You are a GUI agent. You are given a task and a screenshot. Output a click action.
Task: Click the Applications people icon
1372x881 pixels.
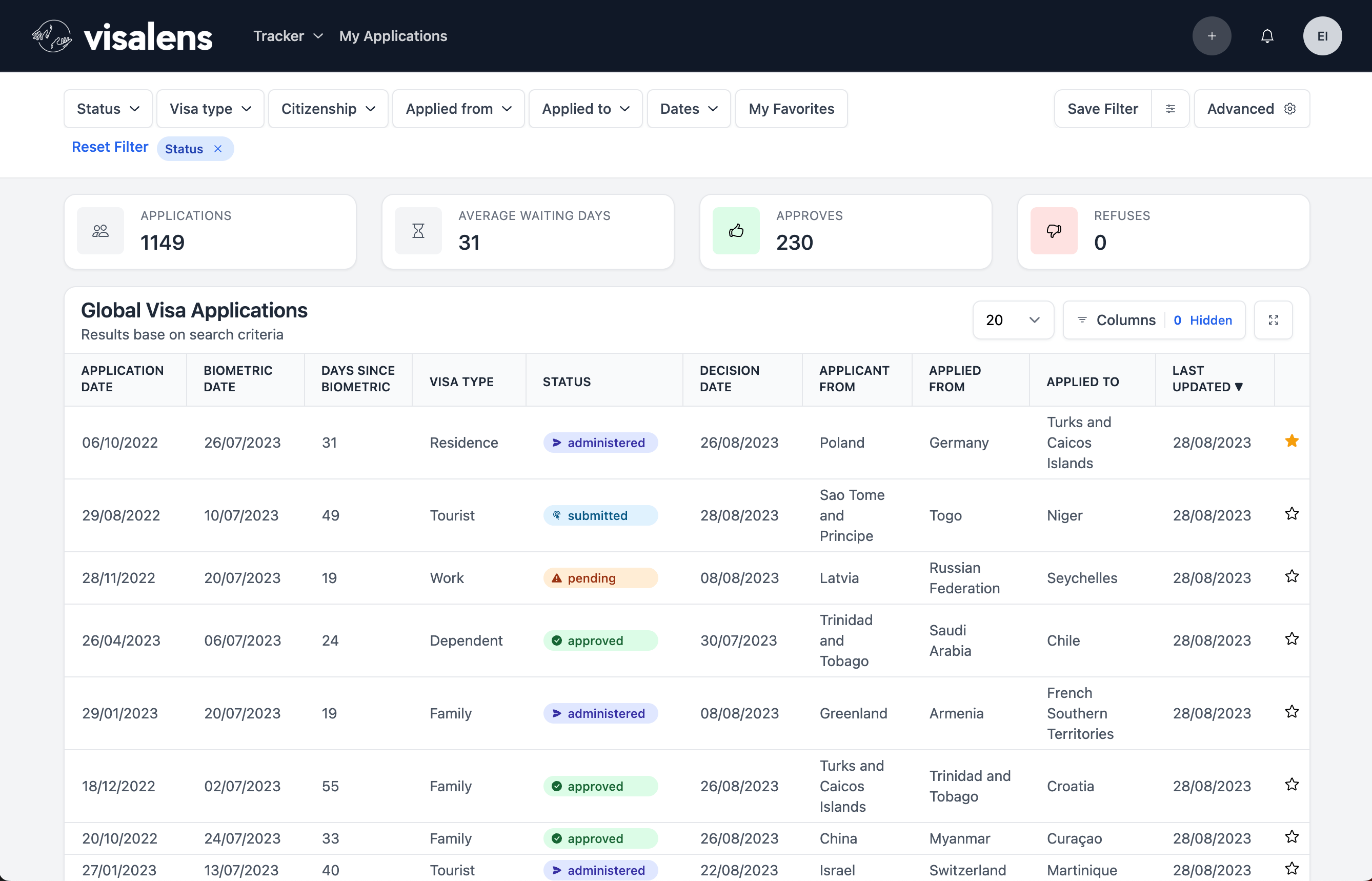click(100, 231)
